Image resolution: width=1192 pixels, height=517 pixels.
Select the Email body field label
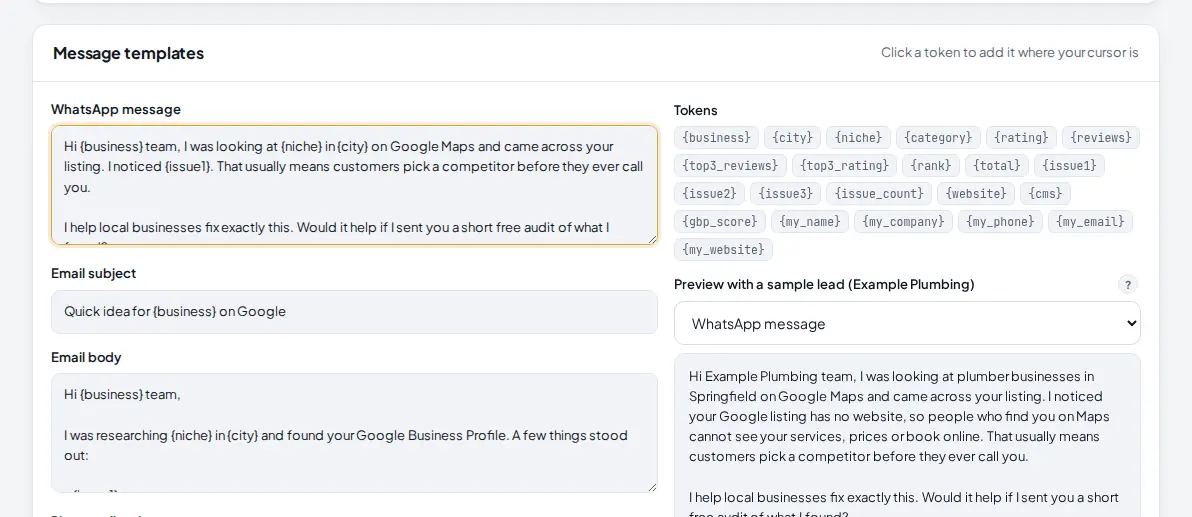click(x=86, y=357)
